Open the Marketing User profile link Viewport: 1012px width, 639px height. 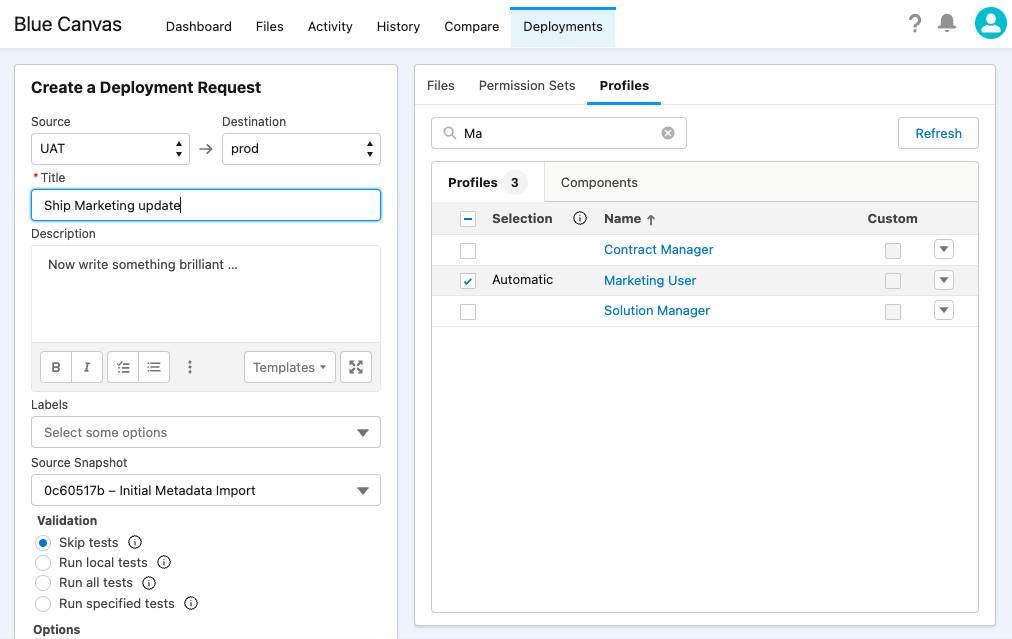[x=650, y=281]
